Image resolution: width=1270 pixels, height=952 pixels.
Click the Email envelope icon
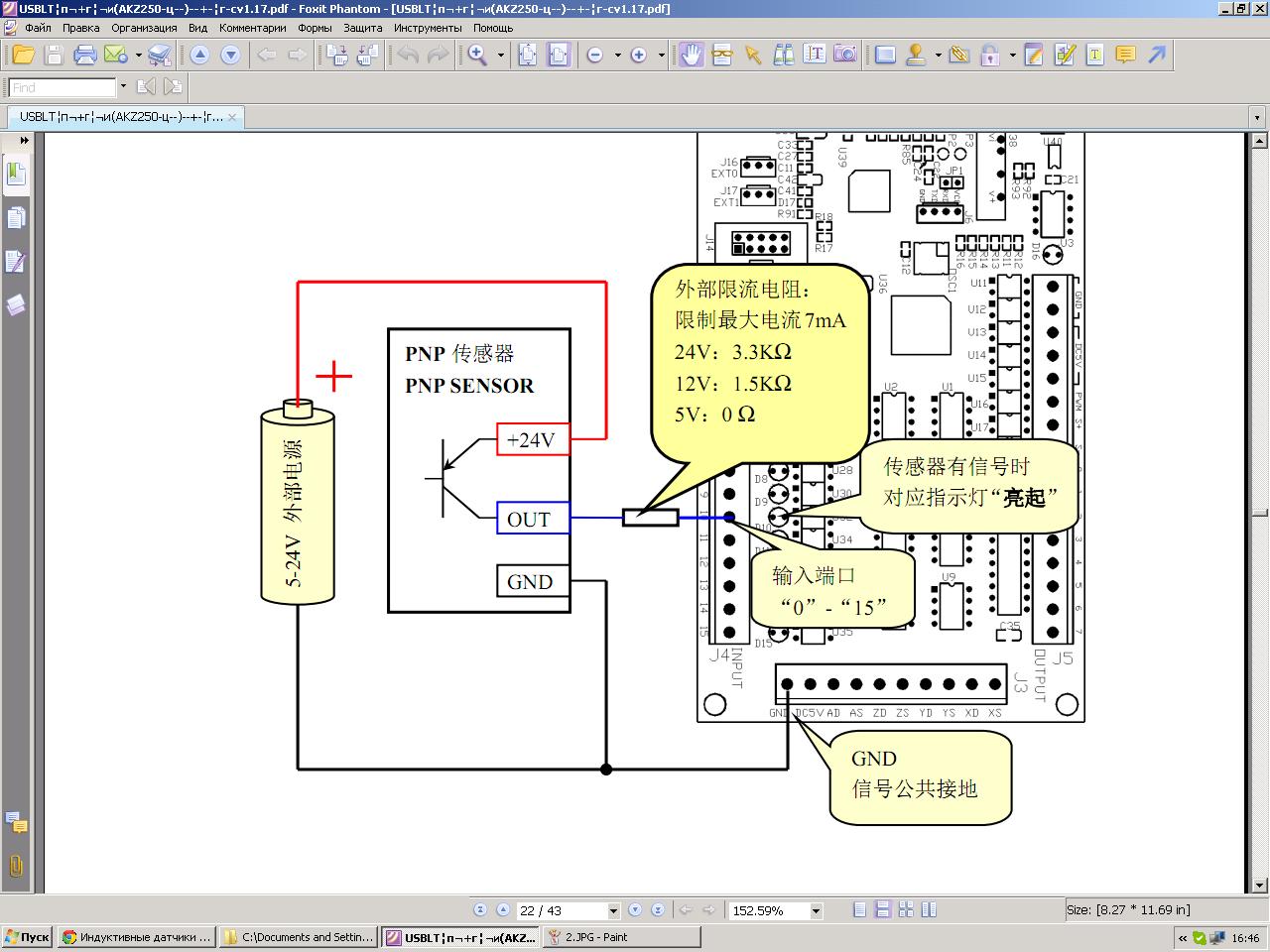pos(115,55)
